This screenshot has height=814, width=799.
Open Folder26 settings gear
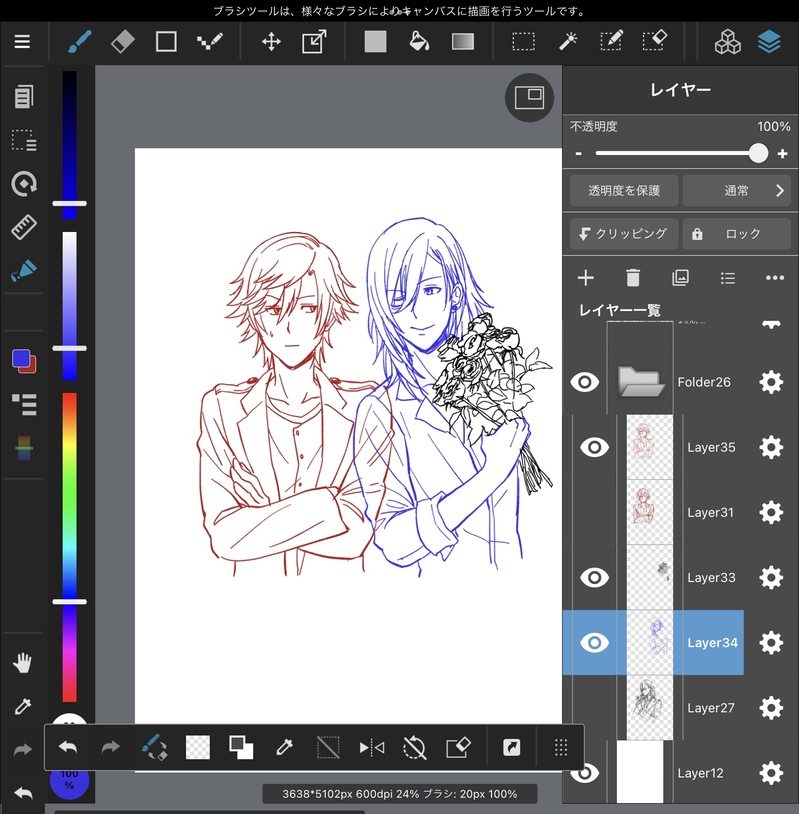pyautogui.click(x=771, y=382)
